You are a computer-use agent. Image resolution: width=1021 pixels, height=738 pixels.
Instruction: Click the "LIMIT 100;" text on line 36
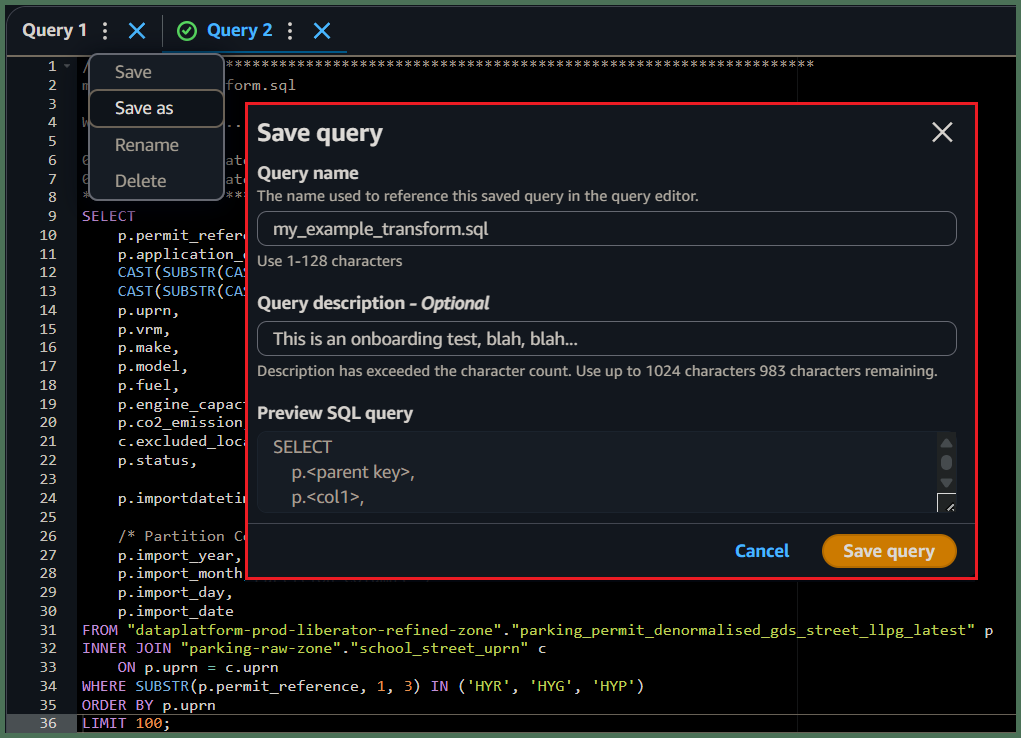126,723
